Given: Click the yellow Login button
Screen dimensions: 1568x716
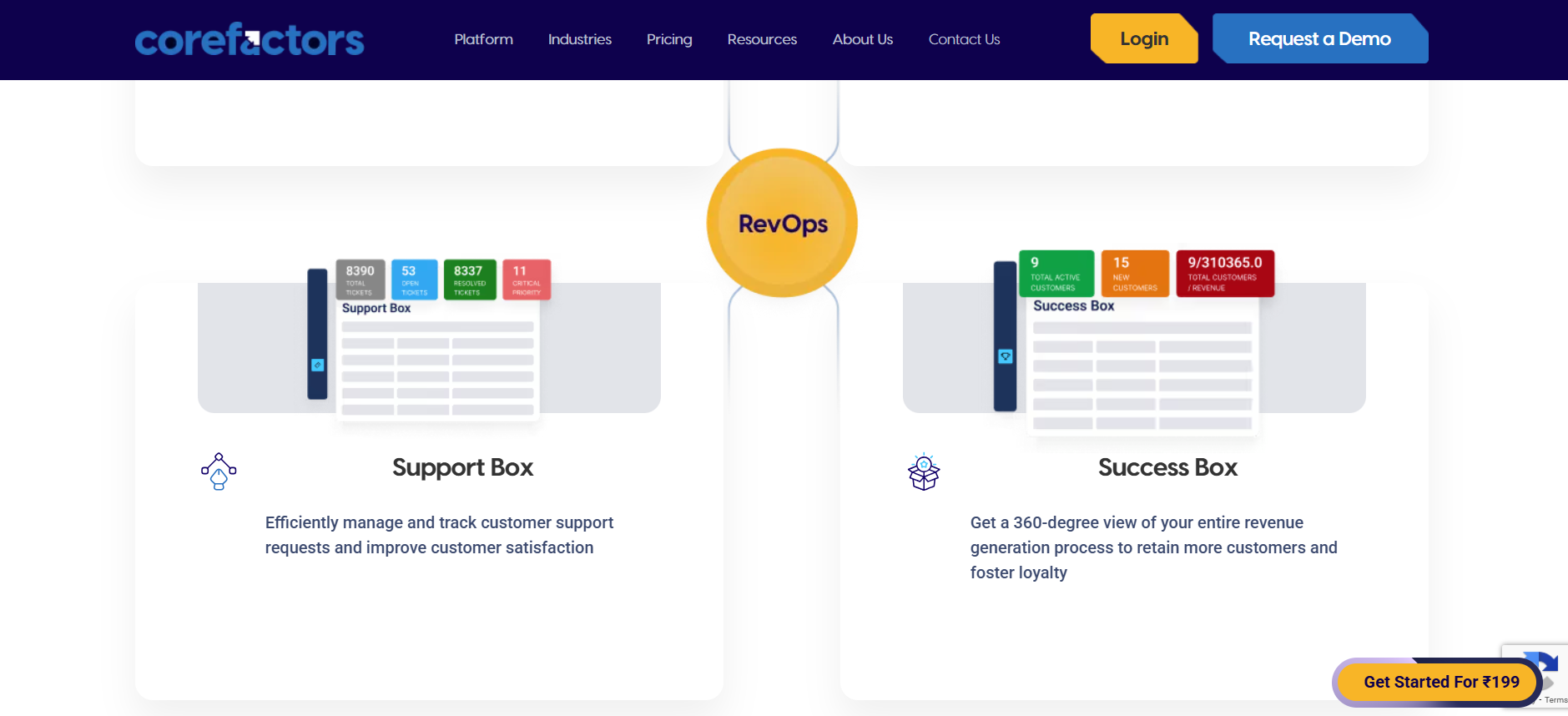Looking at the screenshot, I should tap(1144, 38).
